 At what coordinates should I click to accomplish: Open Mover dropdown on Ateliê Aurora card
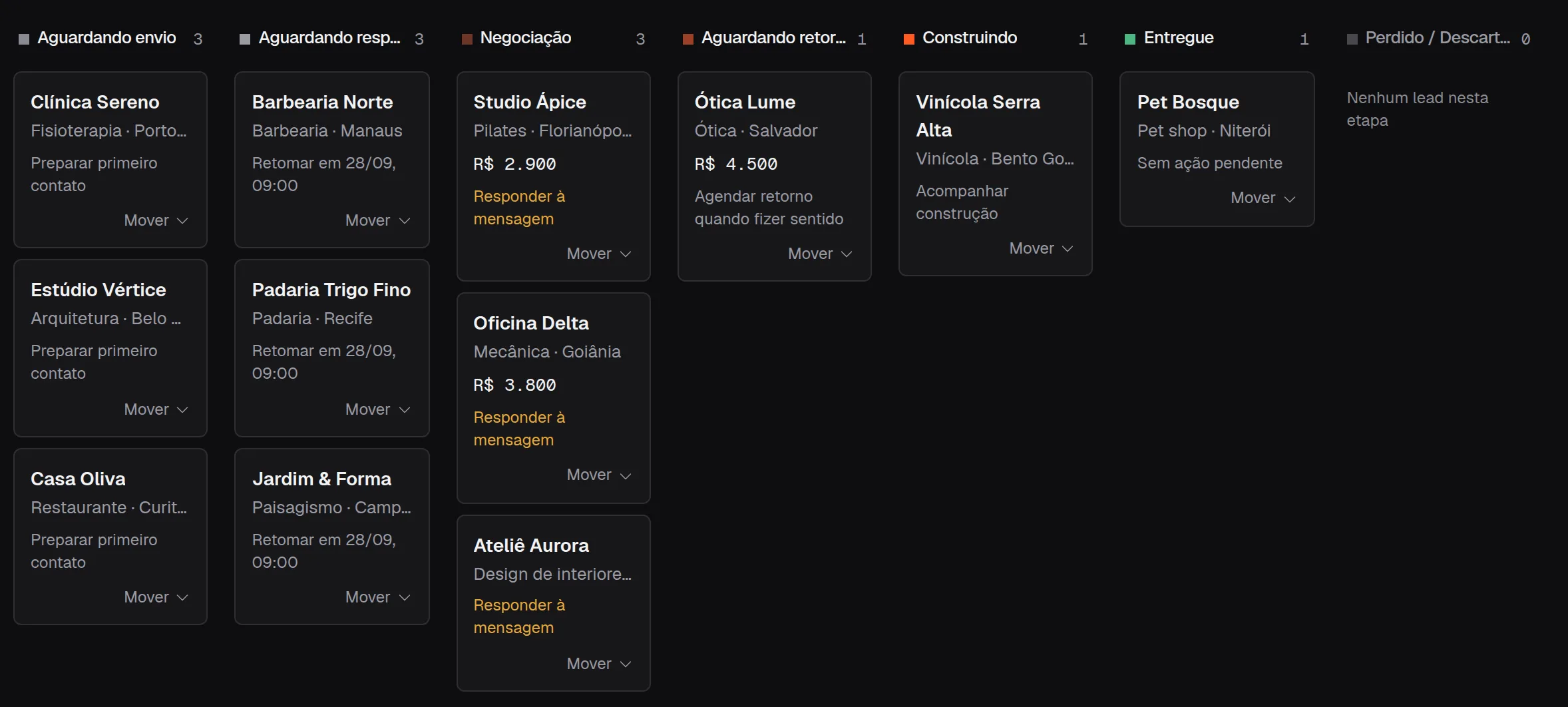click(598, 664)
